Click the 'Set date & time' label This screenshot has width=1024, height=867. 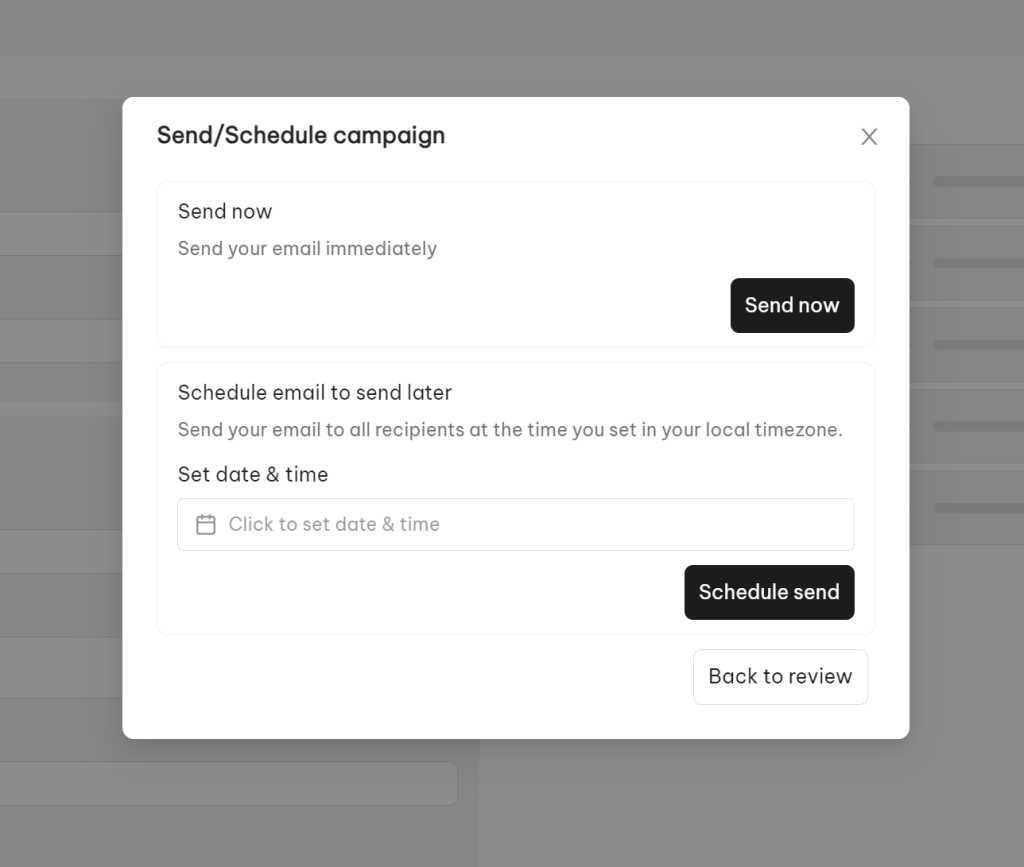(x=253, y=475)
